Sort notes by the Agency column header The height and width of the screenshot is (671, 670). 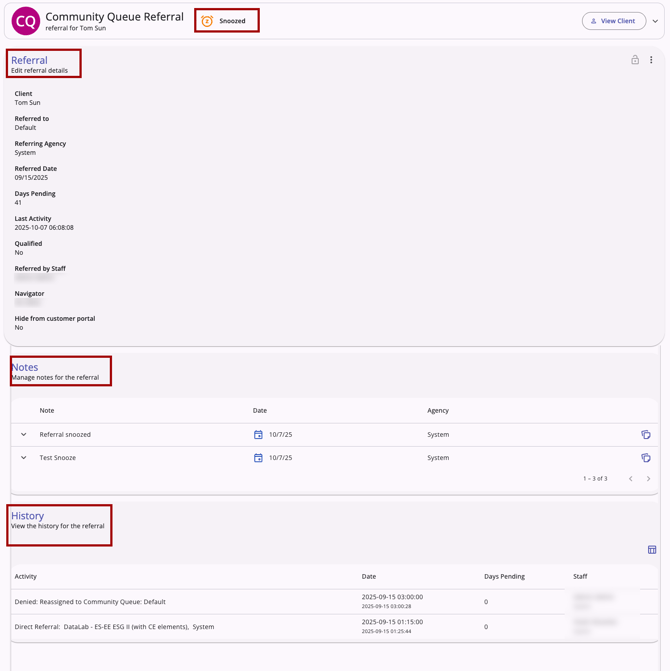[x=438, y=411]
